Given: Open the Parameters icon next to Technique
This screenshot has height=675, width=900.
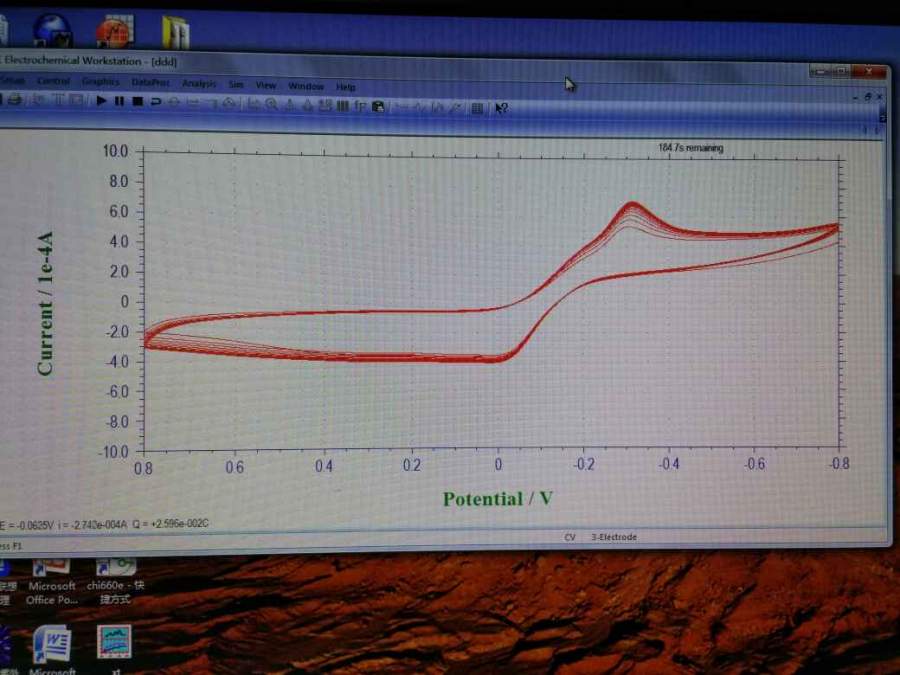Looking at the screenshot, I should point(76,100).
